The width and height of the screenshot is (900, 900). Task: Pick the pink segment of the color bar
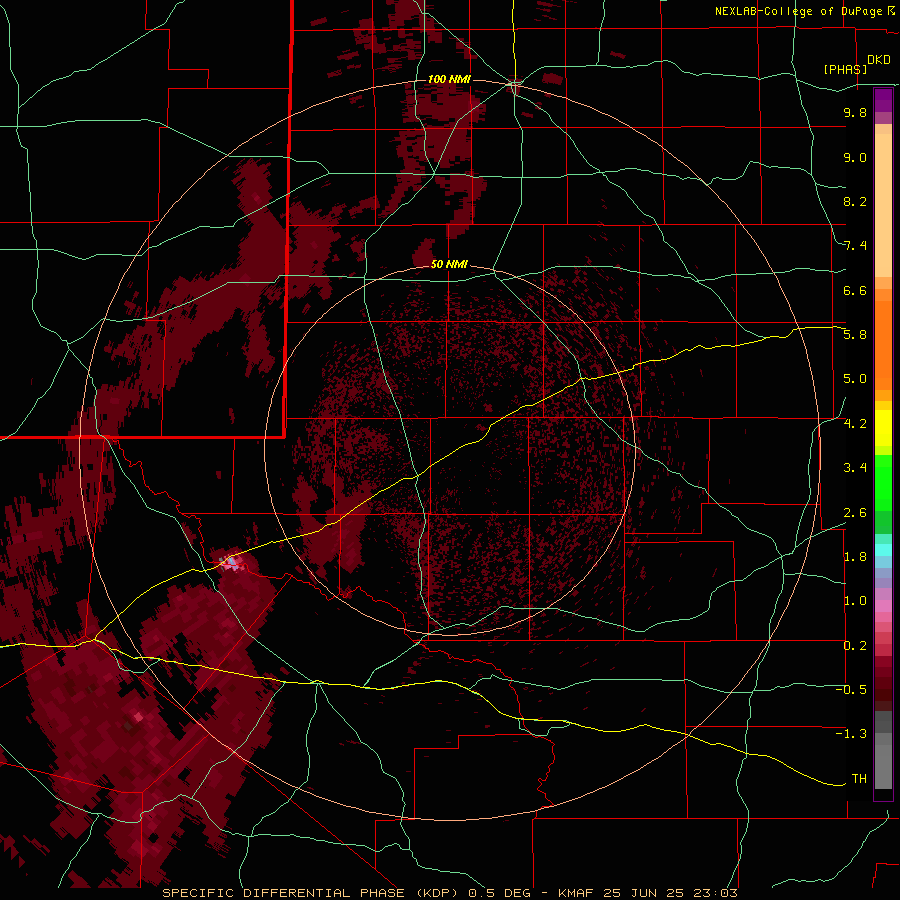pyautogui.click(x=883, y=606)
